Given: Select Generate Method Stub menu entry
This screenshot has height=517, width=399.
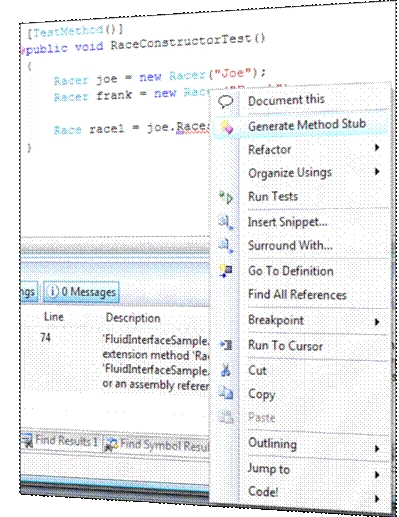Looking at the screenshot, I should coord(300,125).
